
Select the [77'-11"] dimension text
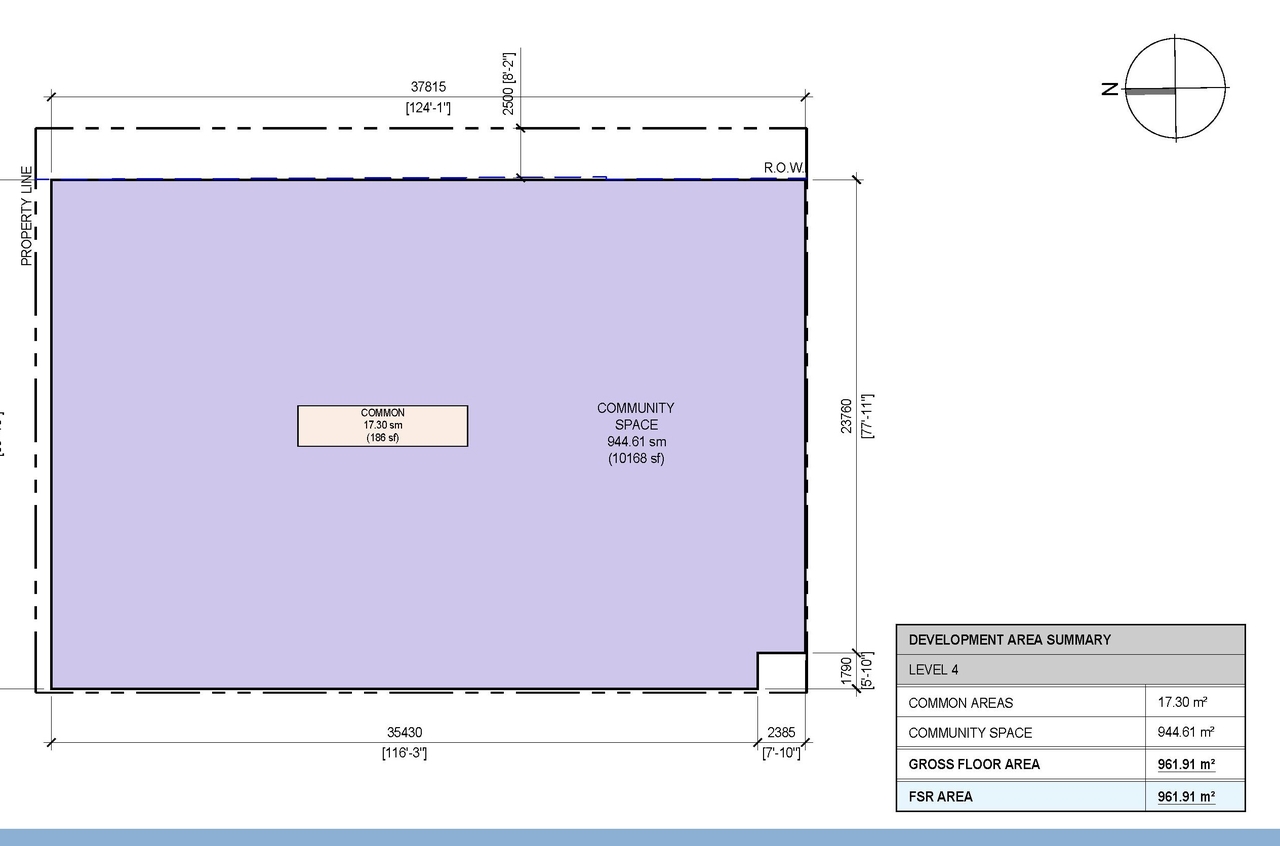click(x=866, y=416)
